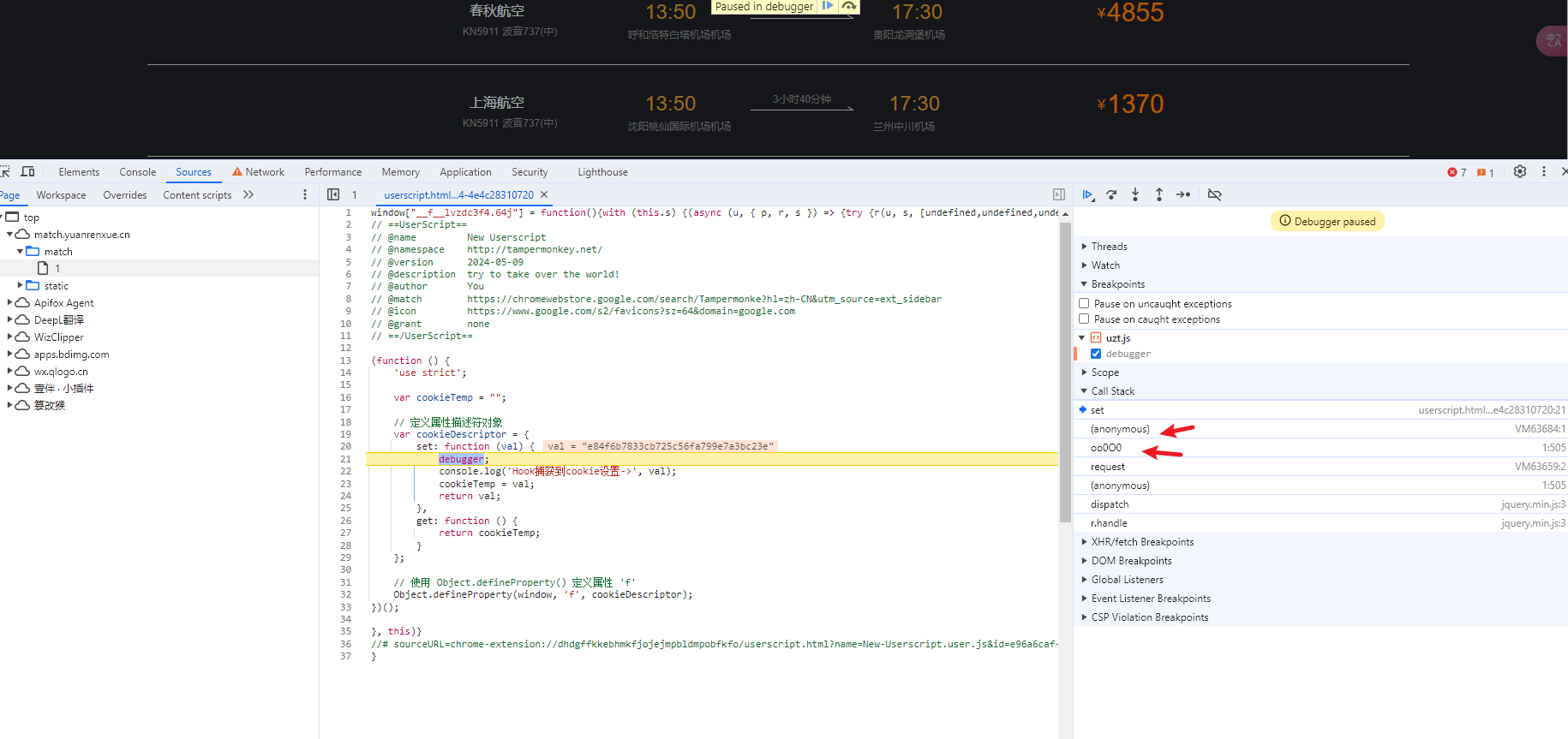Open the Memory tab
1568x739 pixels.
401,172
